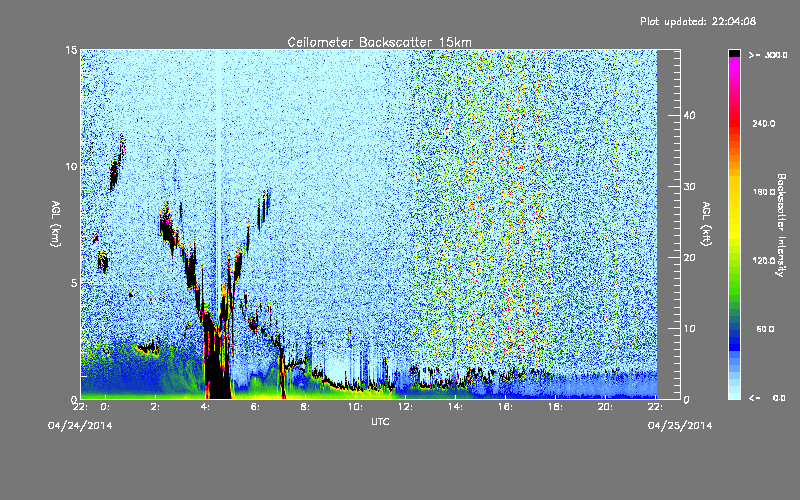
Task: Click the "Backscatter Intensity" colorbar label
Action: coord(781,225)
